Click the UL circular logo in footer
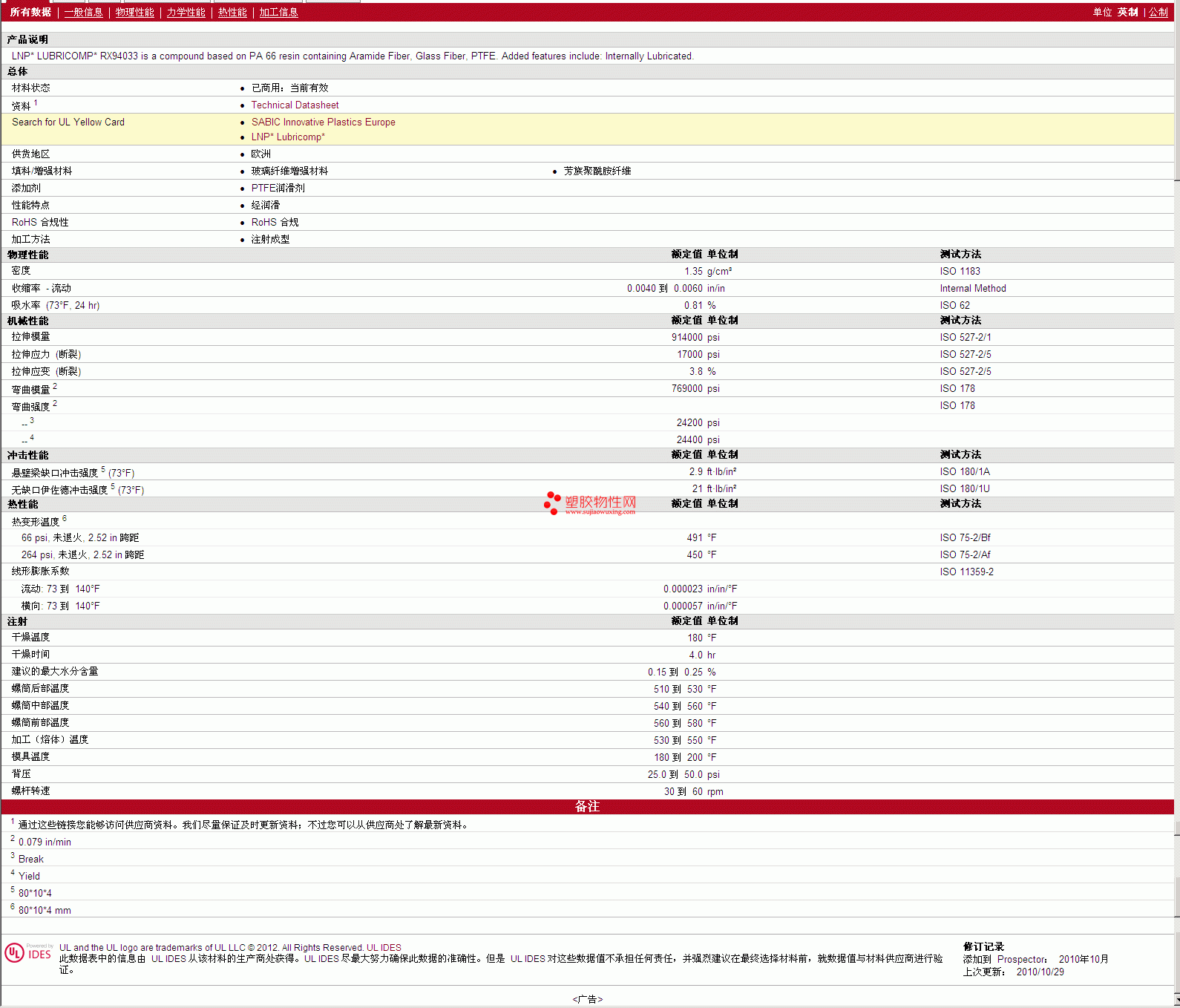The width and height of the screenshot is (1180, 1008). click(14, 952)
